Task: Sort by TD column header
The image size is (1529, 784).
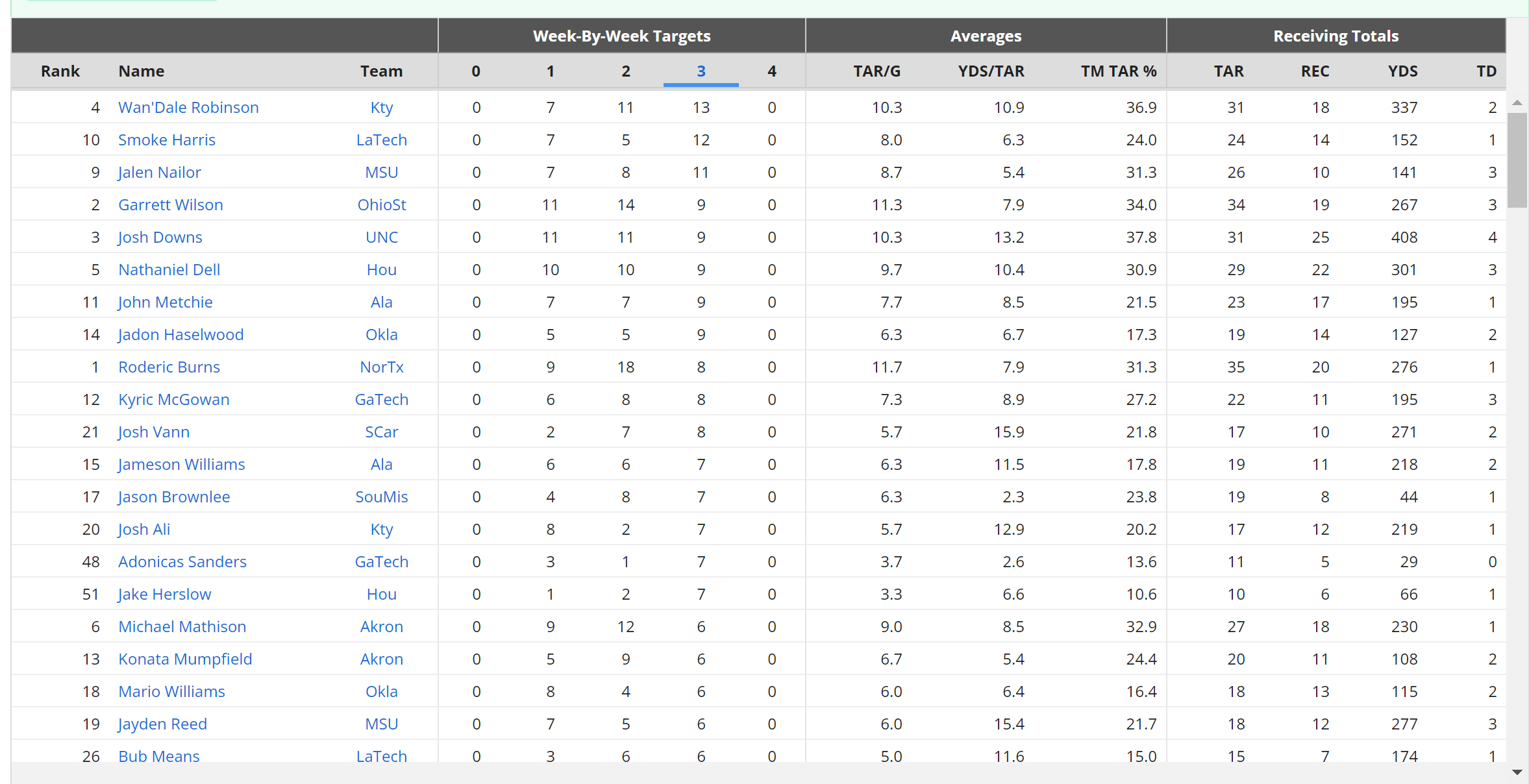Action: point(1487,71)
